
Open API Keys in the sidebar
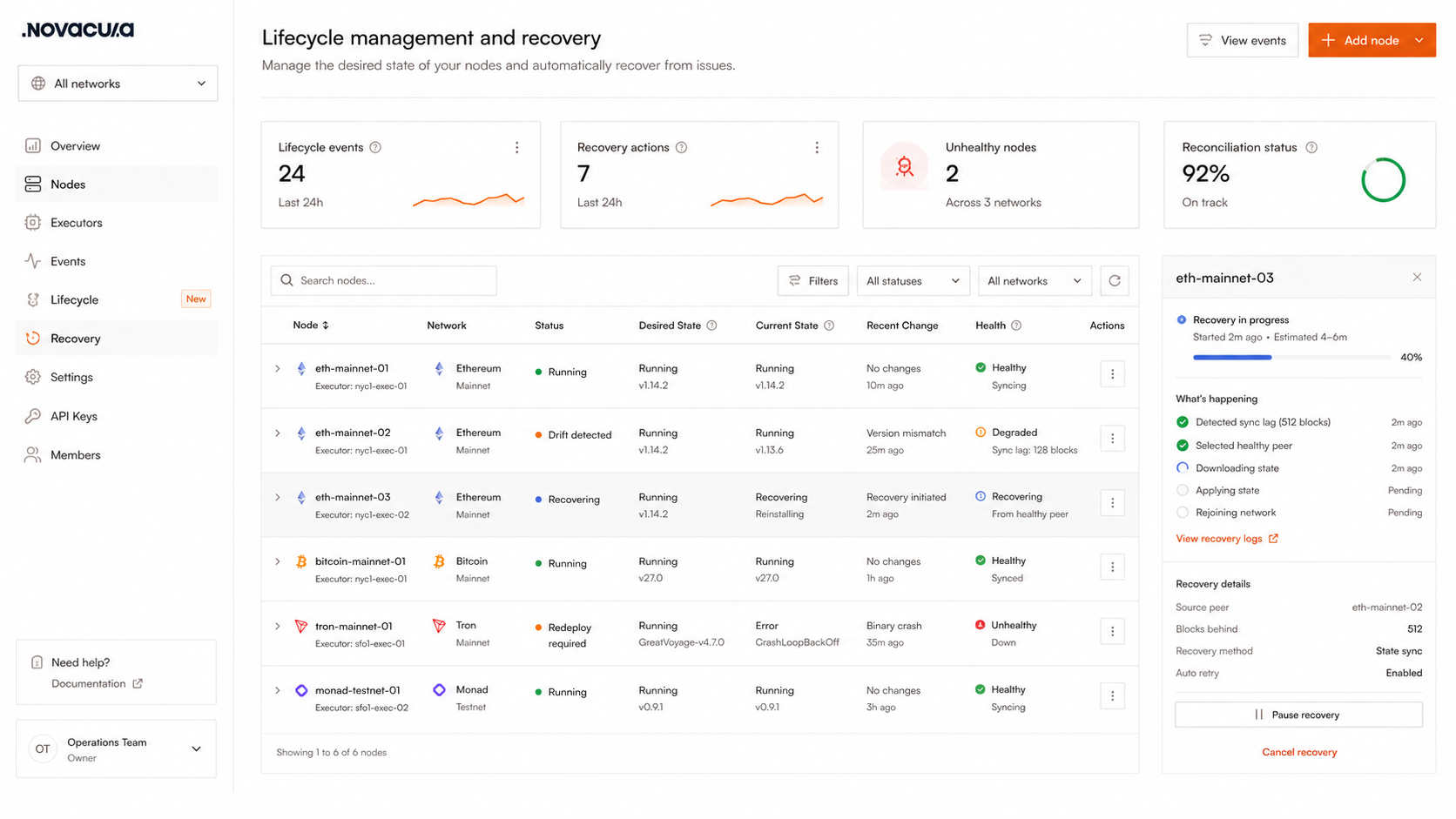click(x=117, y=416)
